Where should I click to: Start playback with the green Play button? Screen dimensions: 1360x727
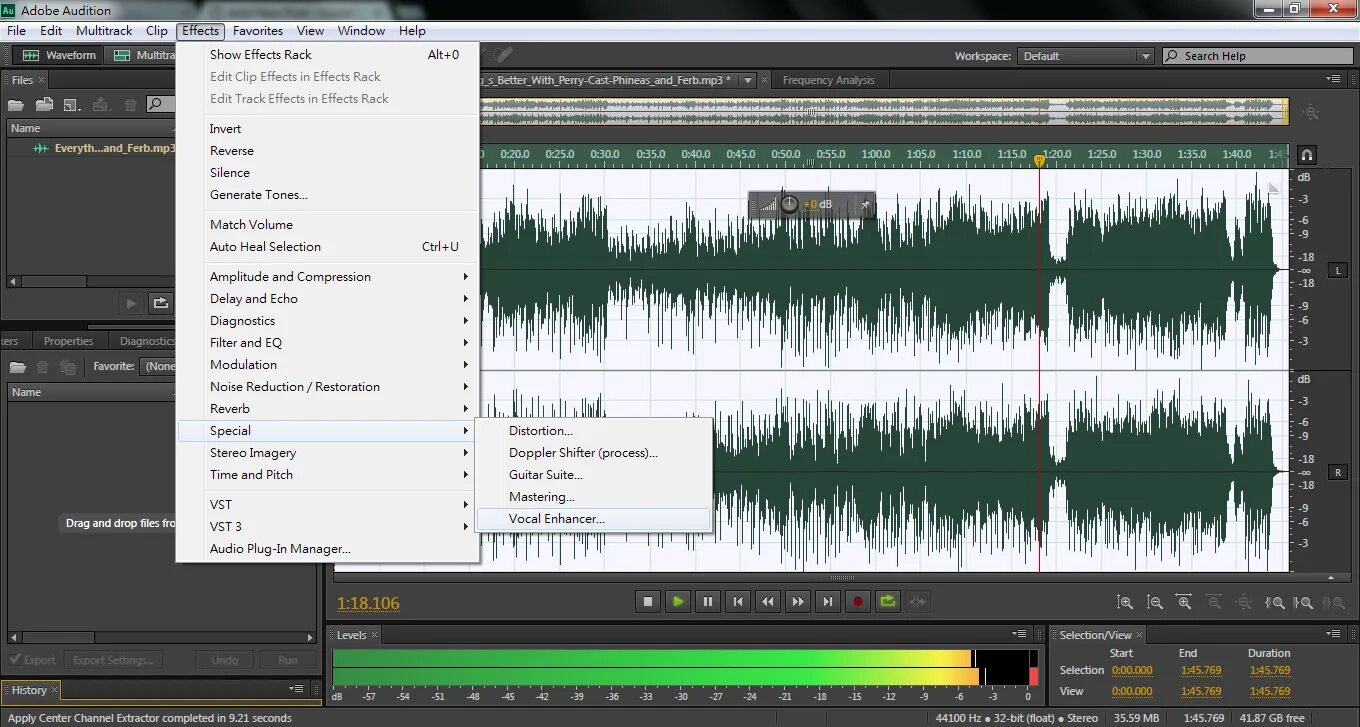(678, 601)
